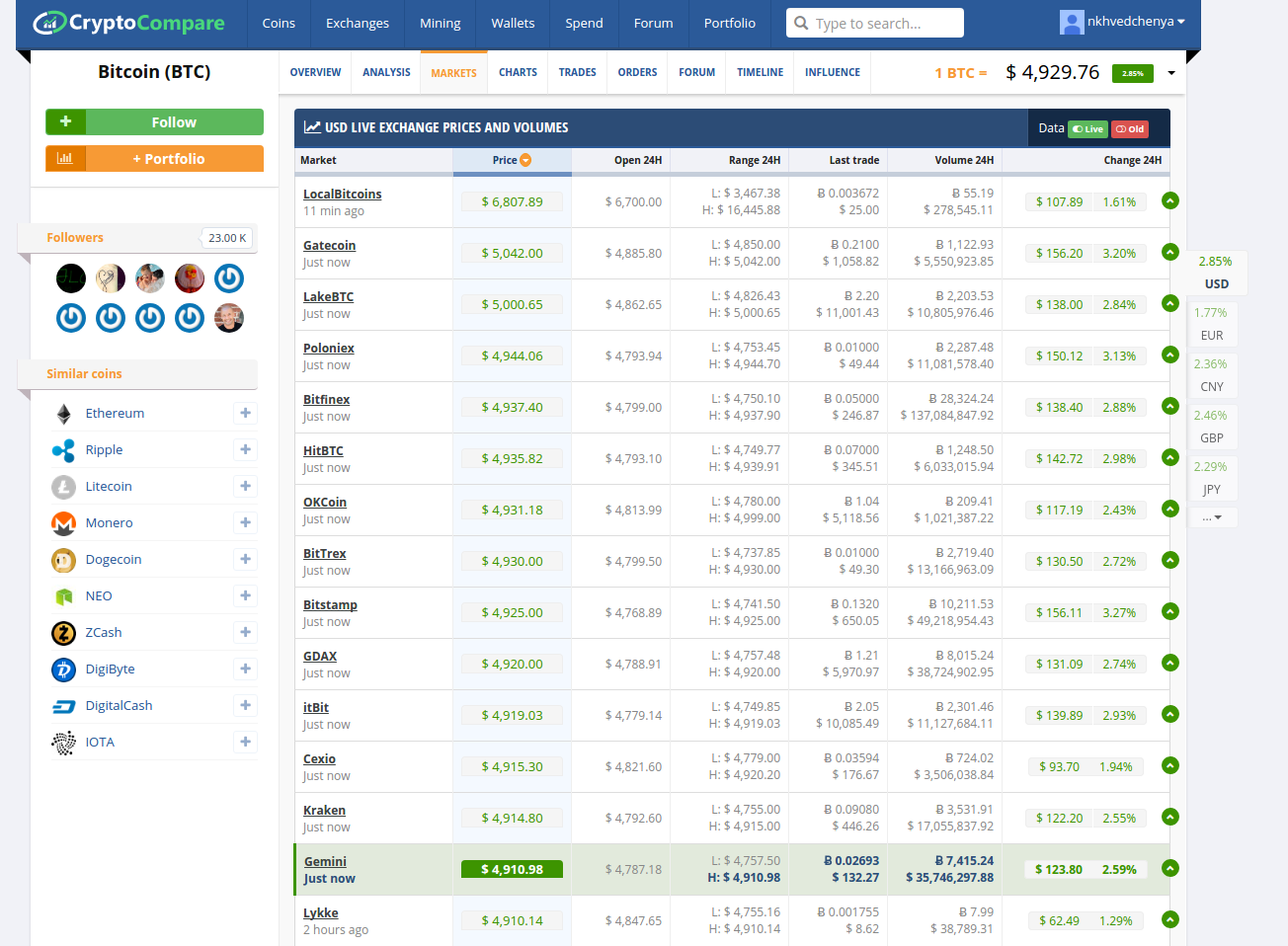Select USD currency in side panel
1288x946 pixels.
[1216, 273]
